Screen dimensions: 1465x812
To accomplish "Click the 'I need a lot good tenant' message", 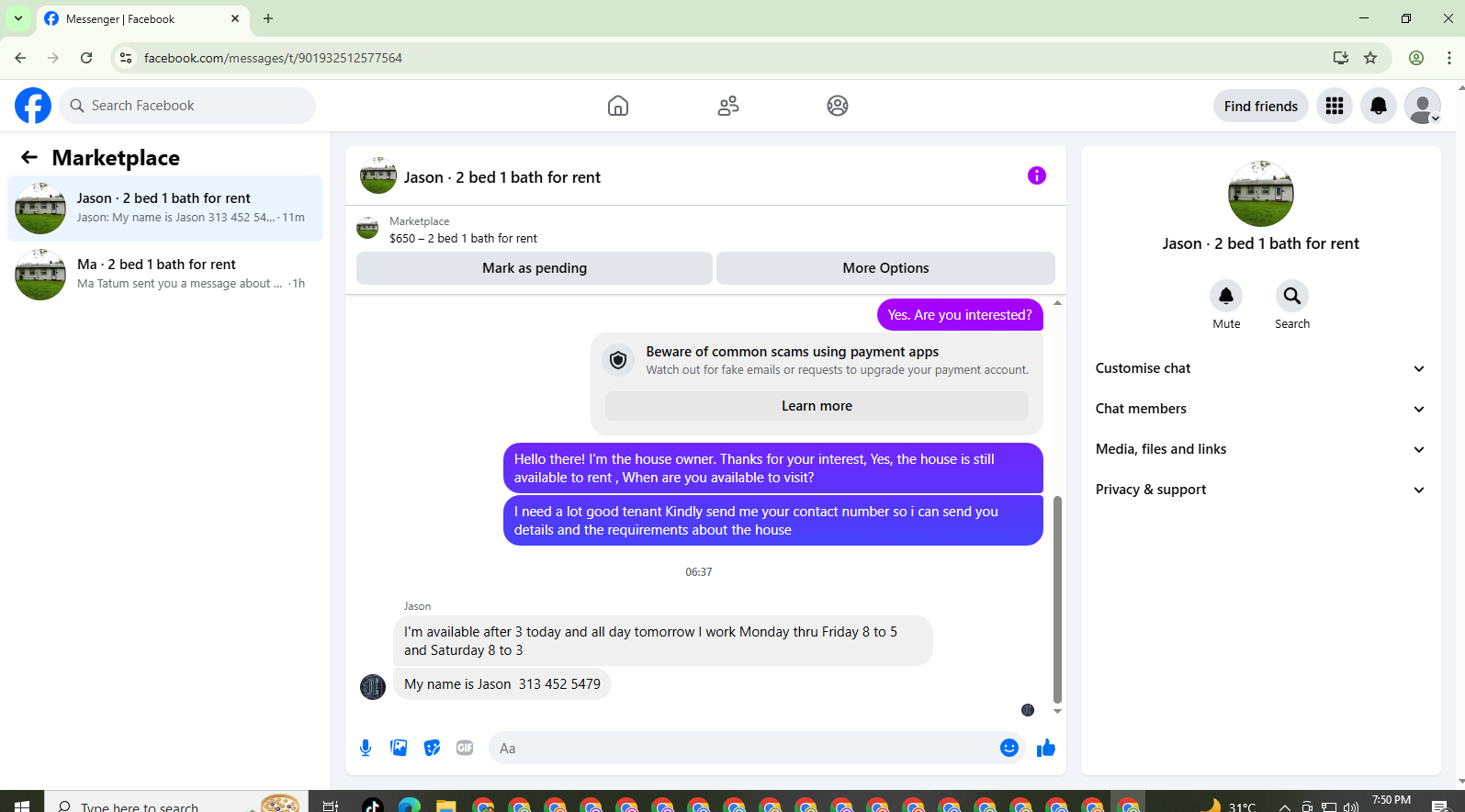I will pyautogui.click(x=773, y=521).
